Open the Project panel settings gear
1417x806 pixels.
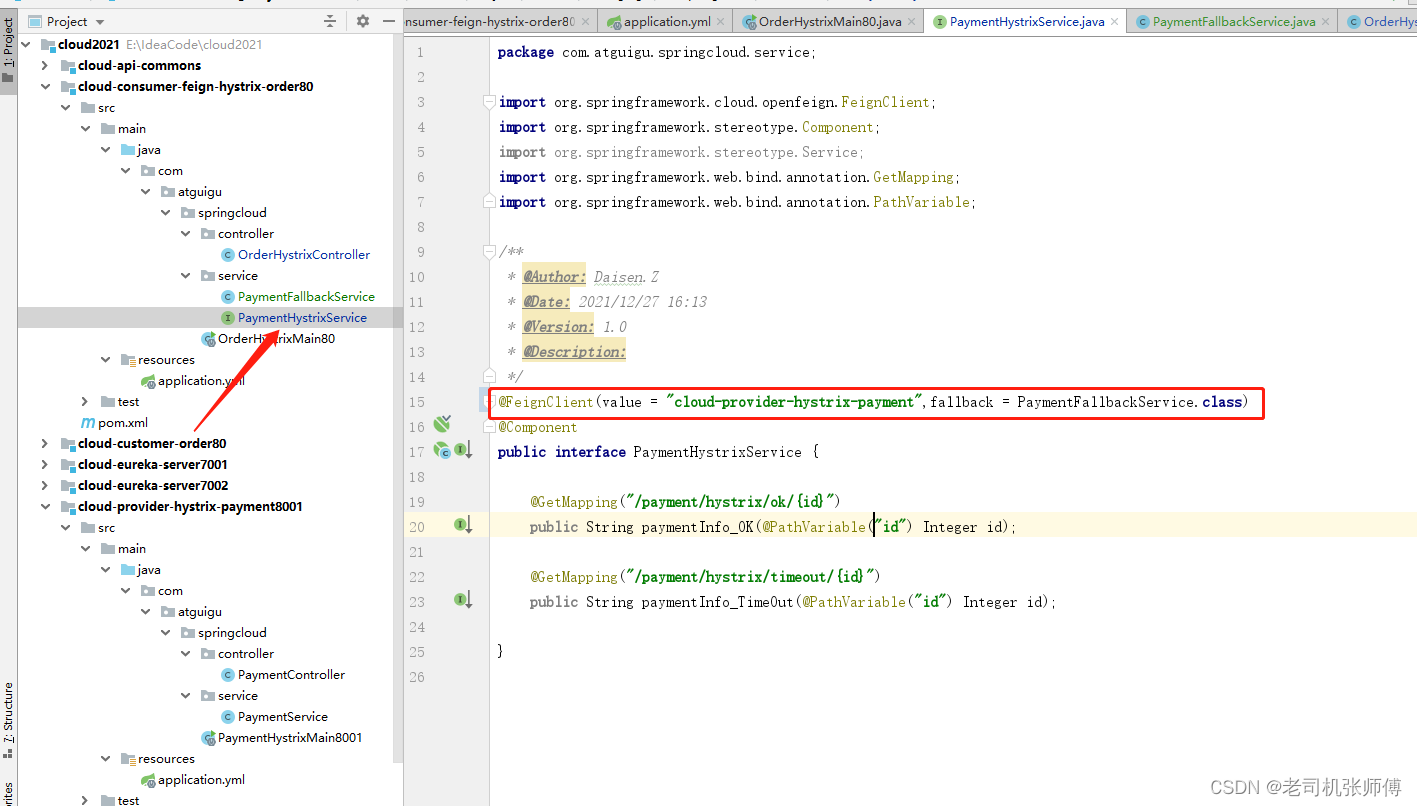click(363, 21)
